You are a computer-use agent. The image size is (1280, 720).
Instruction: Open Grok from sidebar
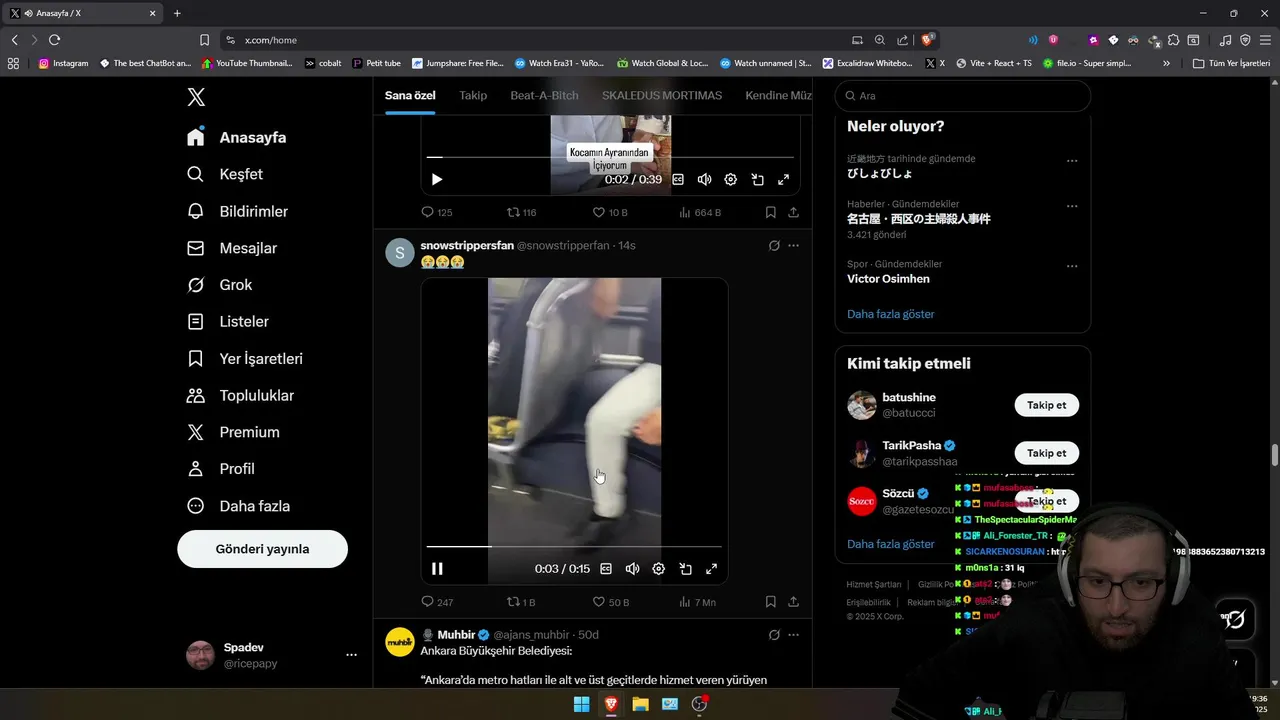pos(220,285)
